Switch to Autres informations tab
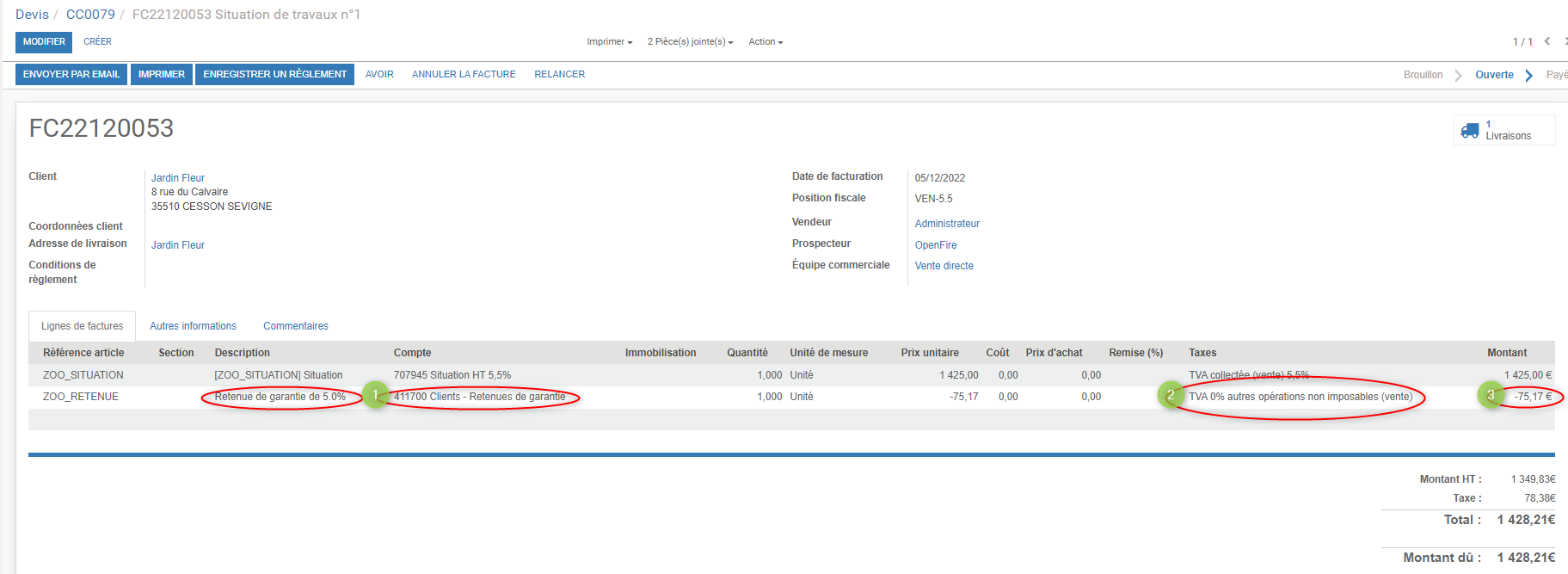This screenshot has height=574, width=1568. point(193,326)
